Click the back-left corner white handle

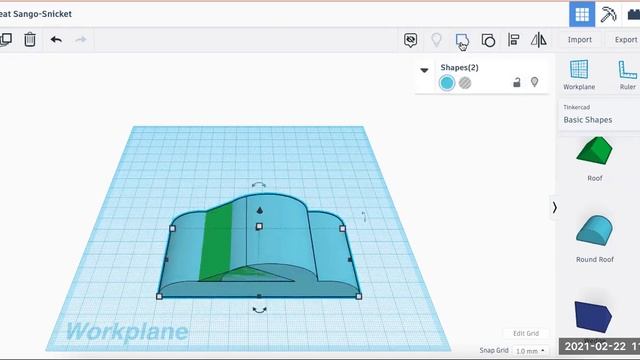pos(172,229)
